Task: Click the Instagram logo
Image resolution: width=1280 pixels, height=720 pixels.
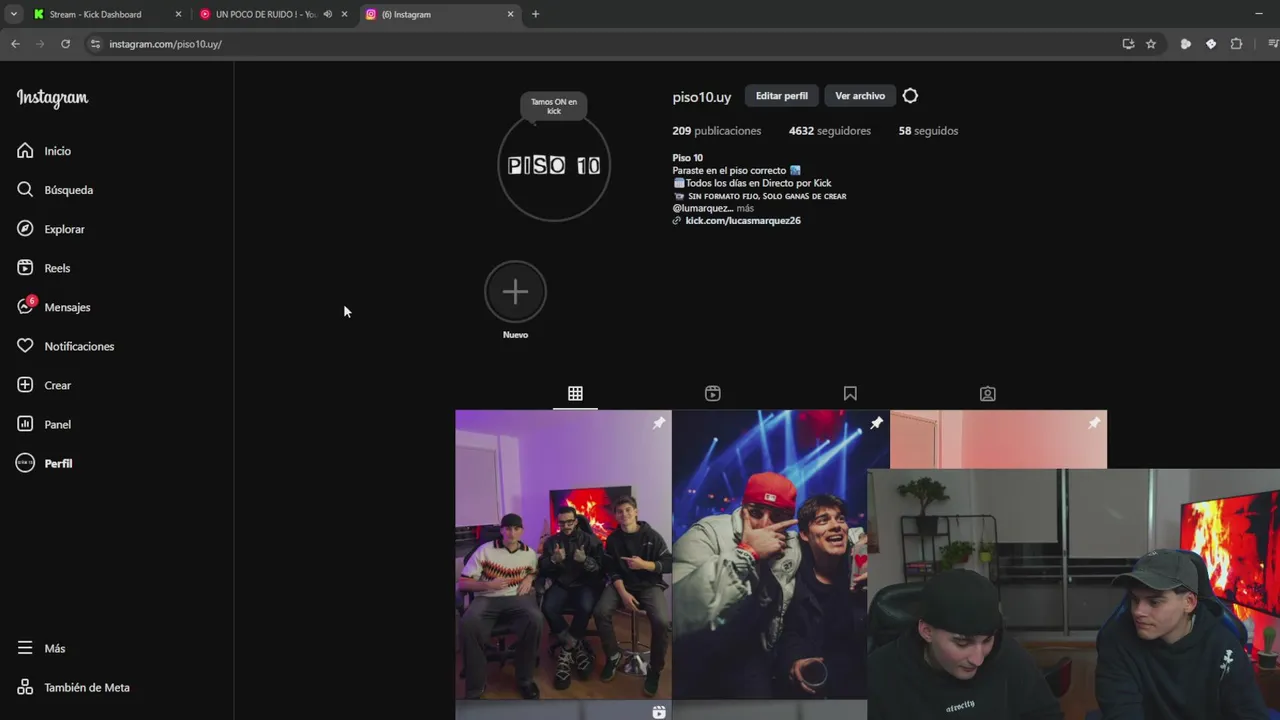Action: coord(52,98)
